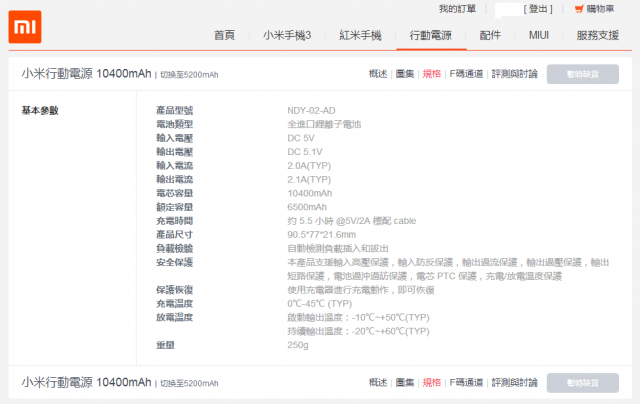Click rated capacity value 6500mAh

(307, 207)
